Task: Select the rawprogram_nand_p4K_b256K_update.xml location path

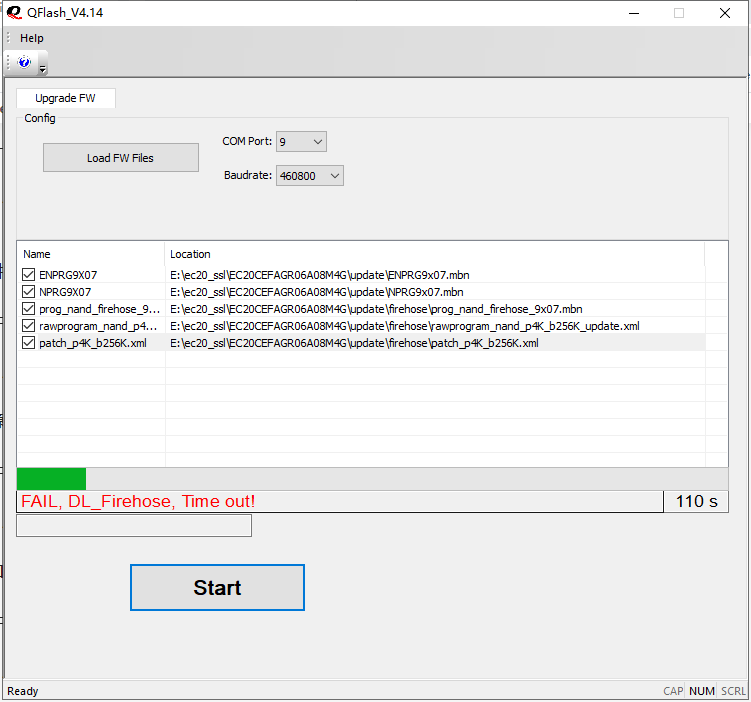Action: coord(405,326)
